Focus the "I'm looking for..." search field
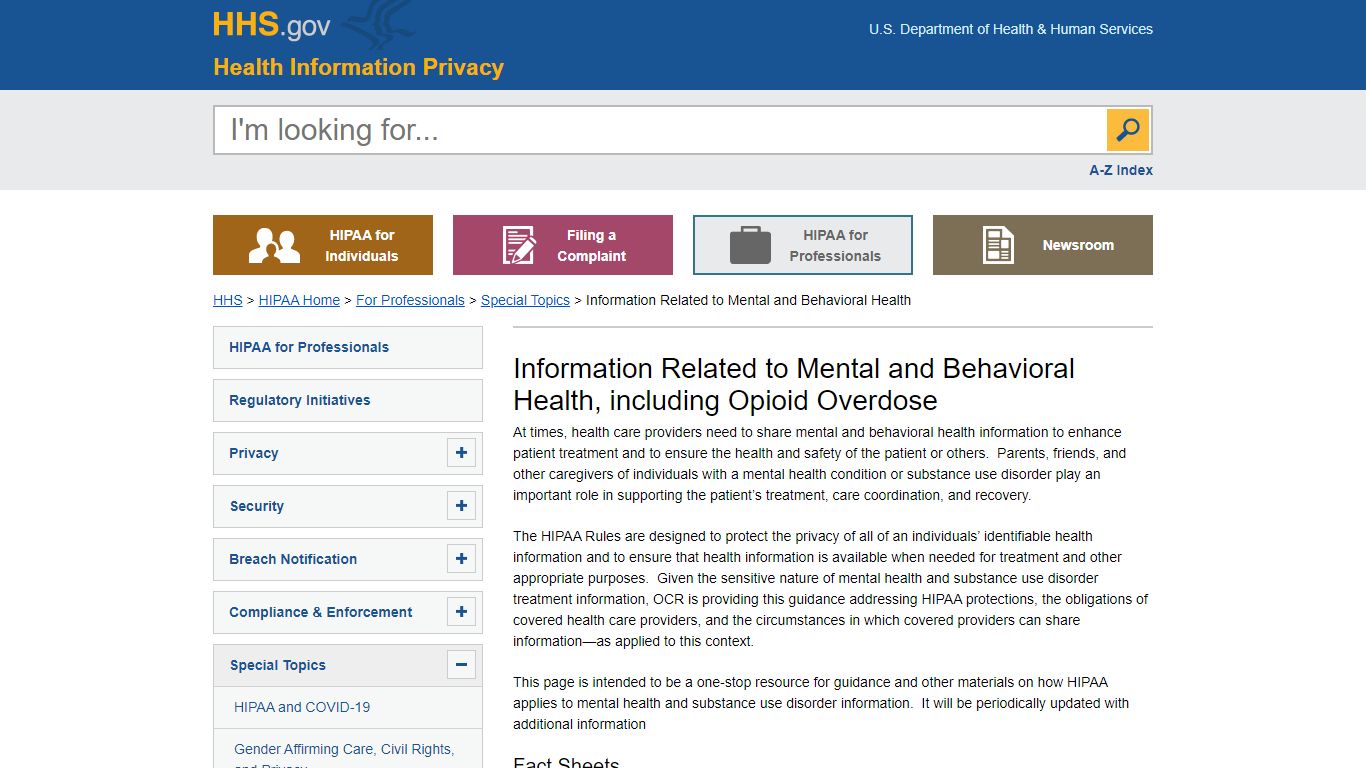 coord(660,130)
